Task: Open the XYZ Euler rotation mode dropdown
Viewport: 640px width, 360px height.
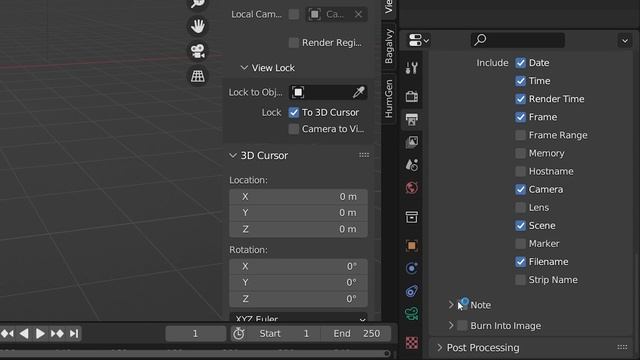Action: point(298,317)
